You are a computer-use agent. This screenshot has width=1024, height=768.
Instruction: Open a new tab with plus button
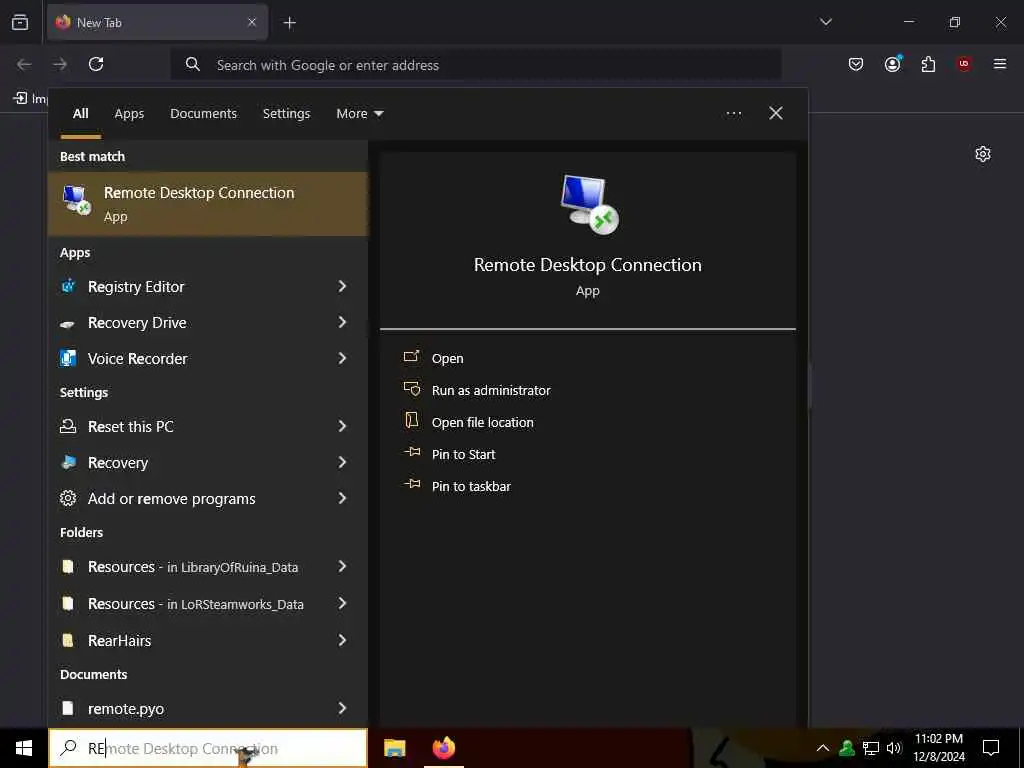[x=289, y=23]
